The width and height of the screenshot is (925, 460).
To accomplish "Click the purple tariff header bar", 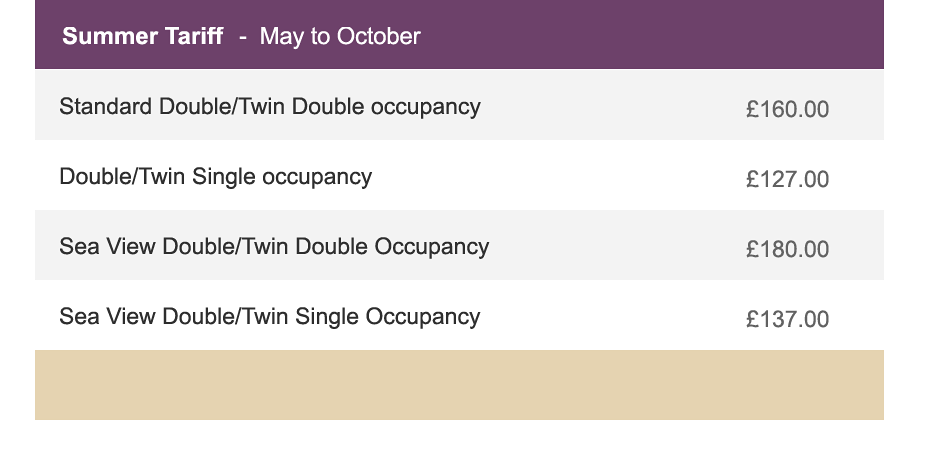I will pyautogui.click(x=459, y=34).
